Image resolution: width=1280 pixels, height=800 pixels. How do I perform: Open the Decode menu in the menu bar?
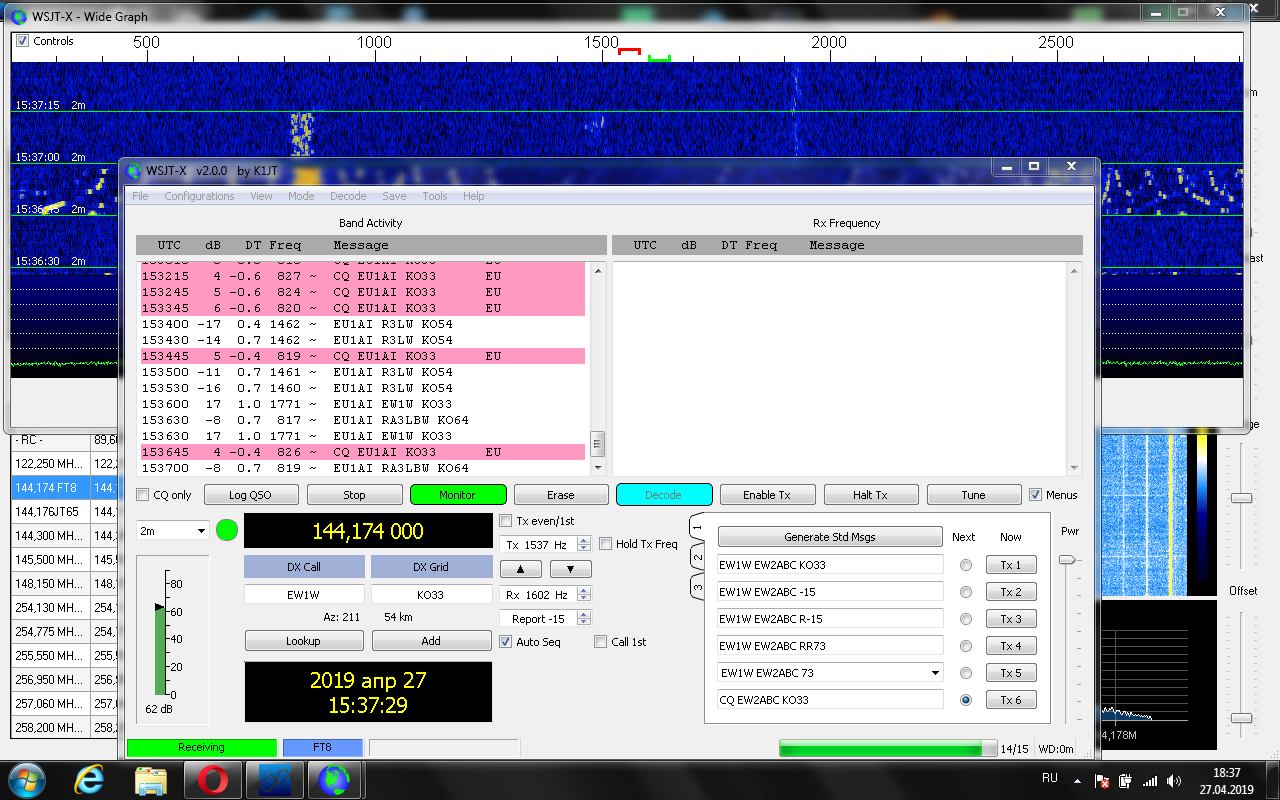[347, 196]
